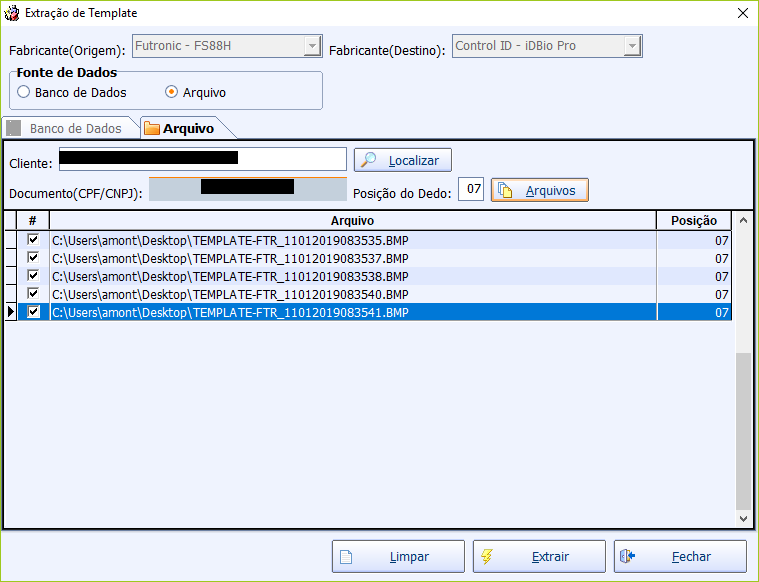
Task: Click the scroll down arrow of file list
Action: (x=742, y=519)
